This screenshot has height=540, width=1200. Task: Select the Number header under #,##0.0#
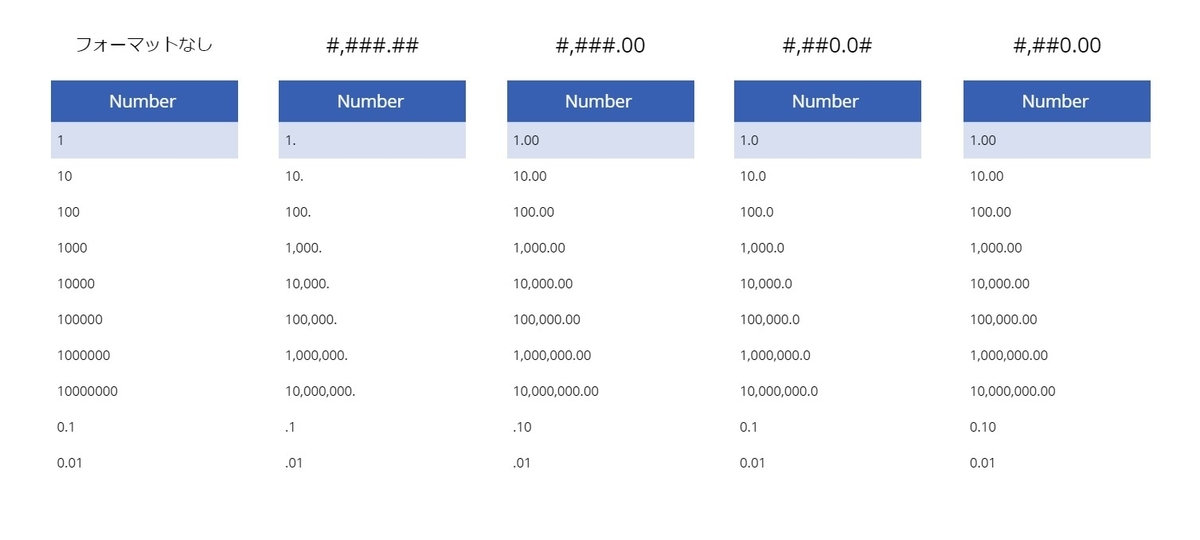(827, 101)
